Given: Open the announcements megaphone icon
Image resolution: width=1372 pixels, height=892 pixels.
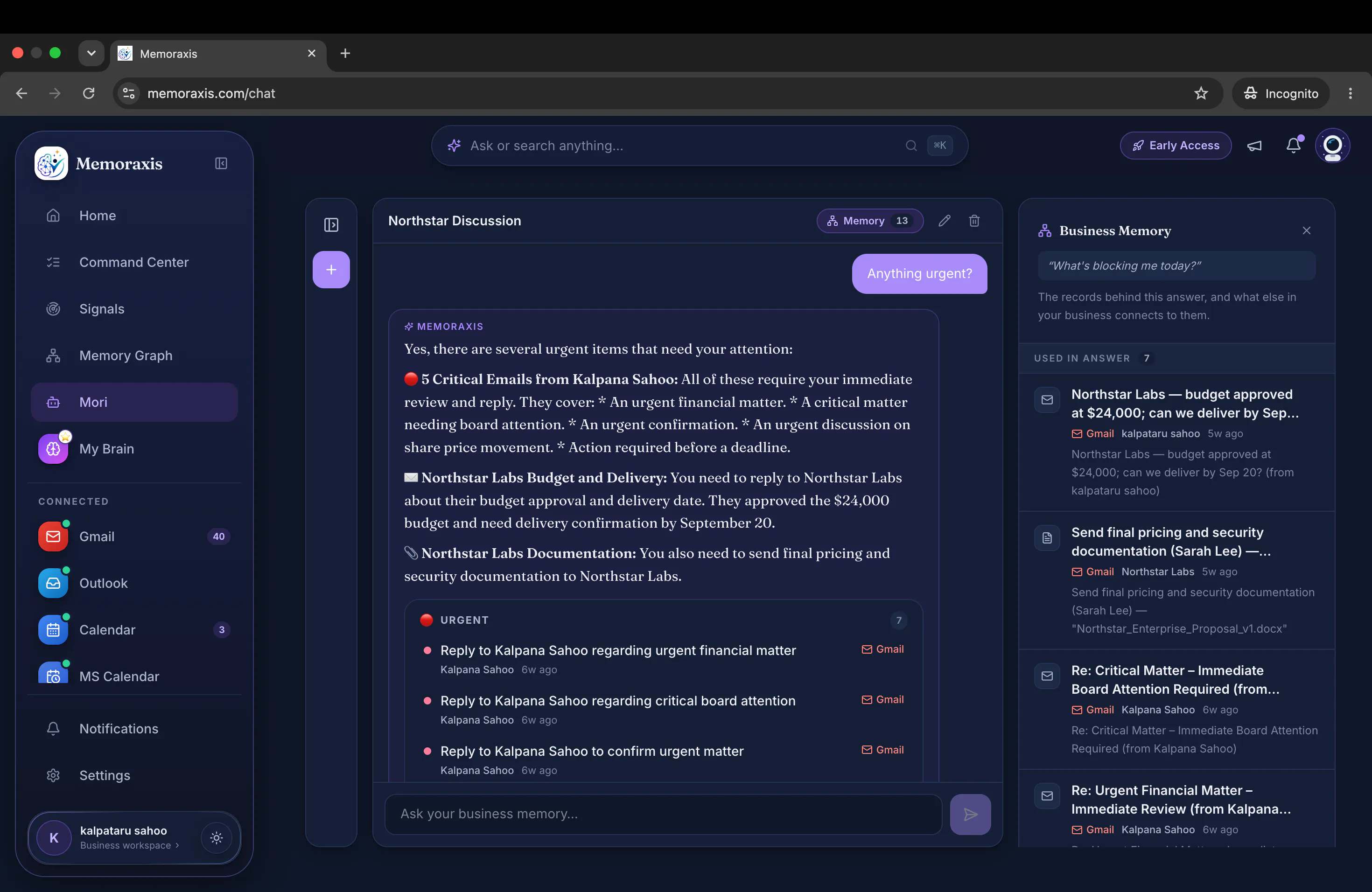Looking at the screenshot, I should 1254,146.
